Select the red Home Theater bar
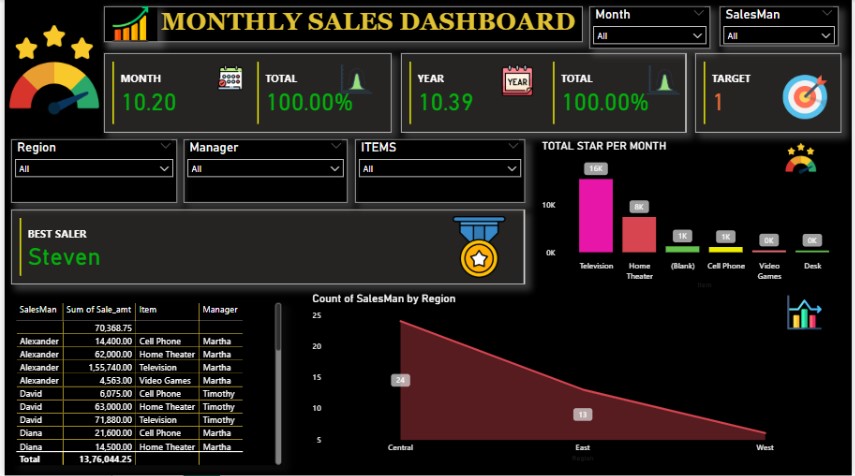Screen dimensions: 855x476 [x=639, y=234]
